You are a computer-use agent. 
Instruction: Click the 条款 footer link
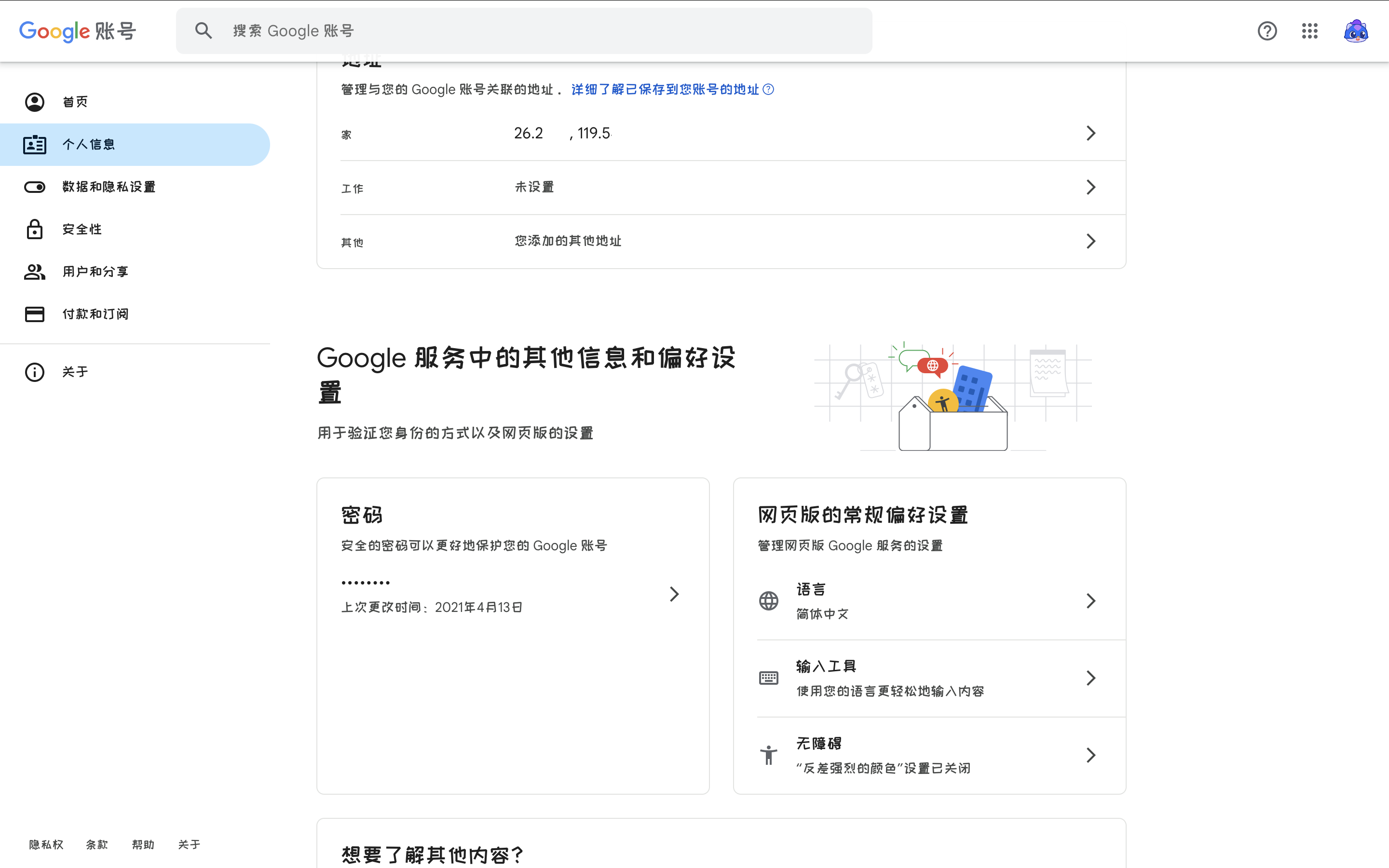coord(97,844)
